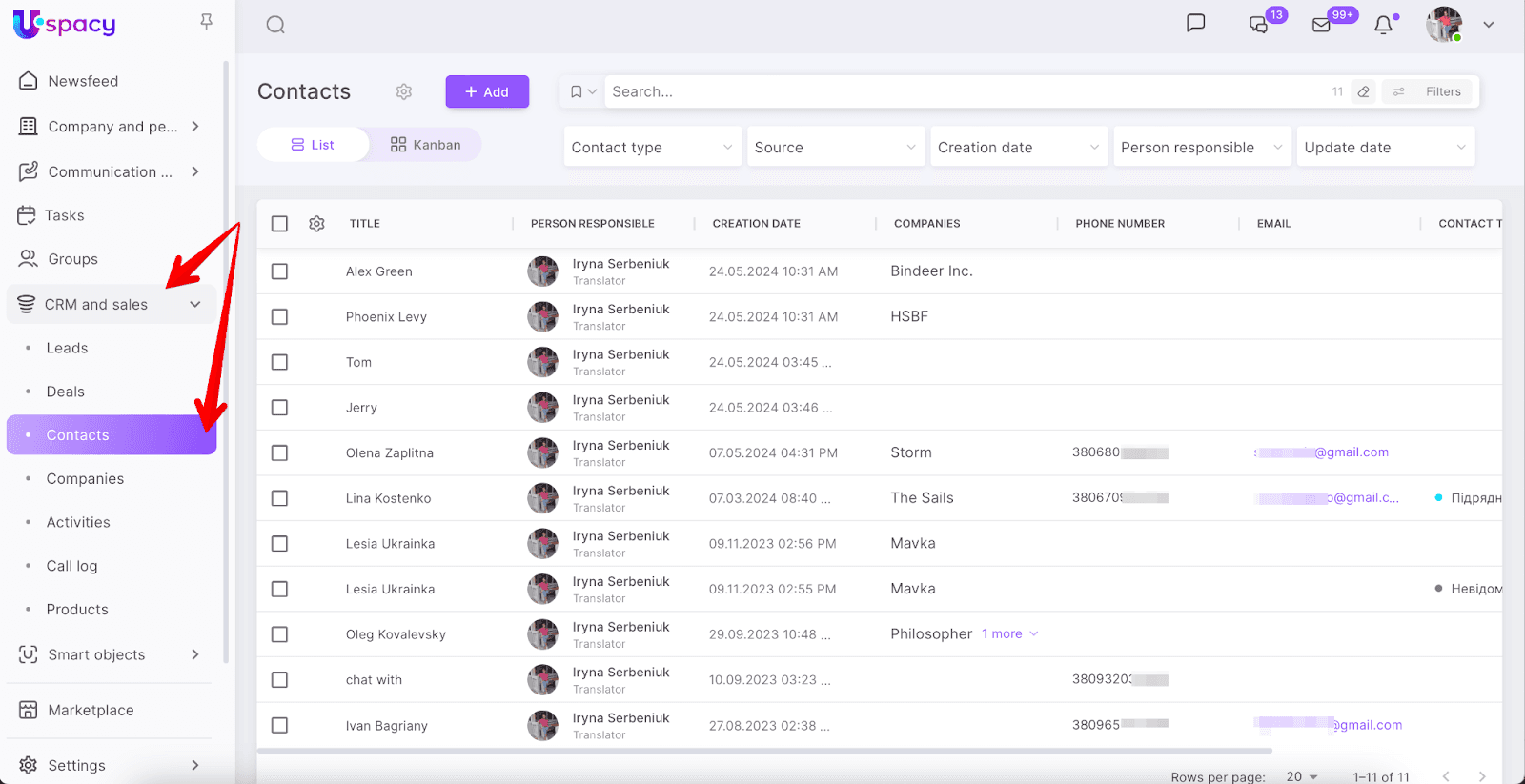
Task: Click the pin sidebar icon
Action: click(206, 22)
